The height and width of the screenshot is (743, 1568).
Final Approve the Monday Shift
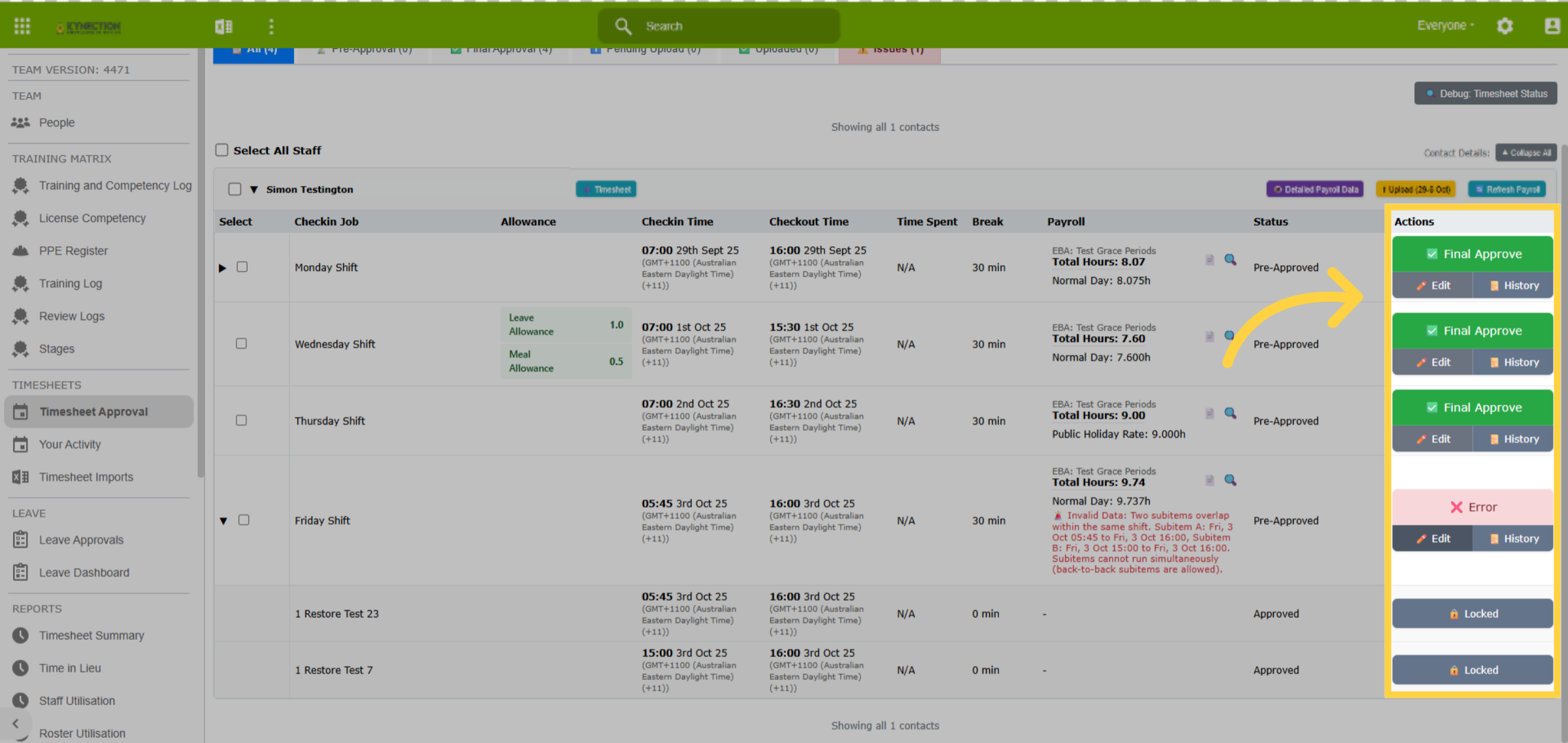[1473, 254]
